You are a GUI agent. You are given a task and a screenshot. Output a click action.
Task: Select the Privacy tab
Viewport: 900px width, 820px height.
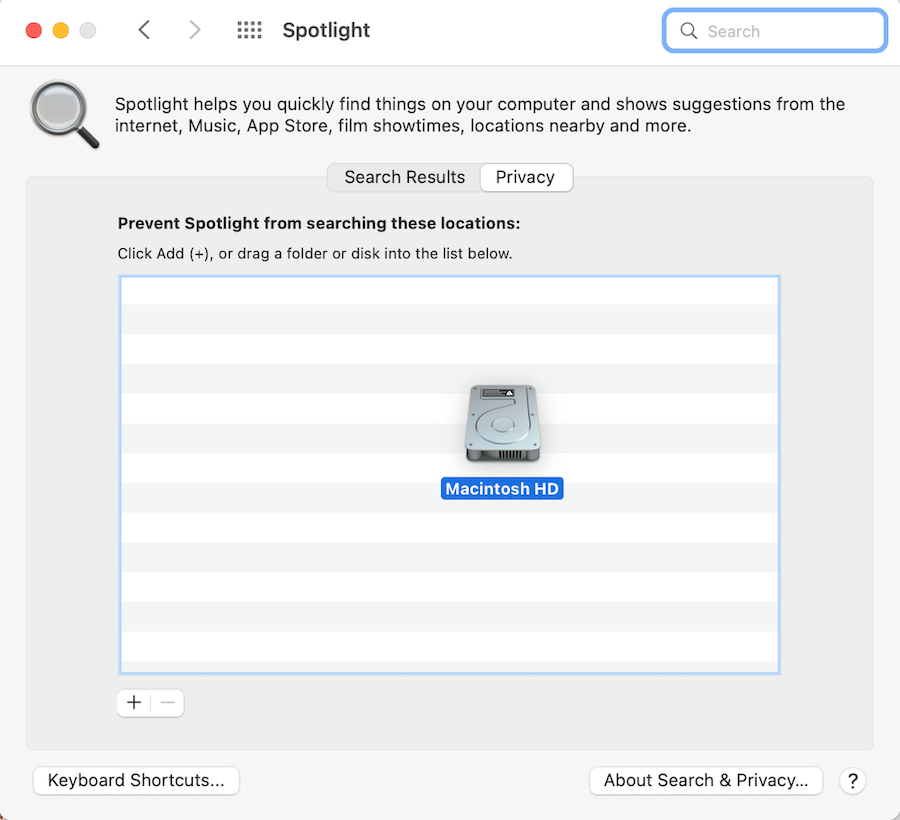point(525,177)
